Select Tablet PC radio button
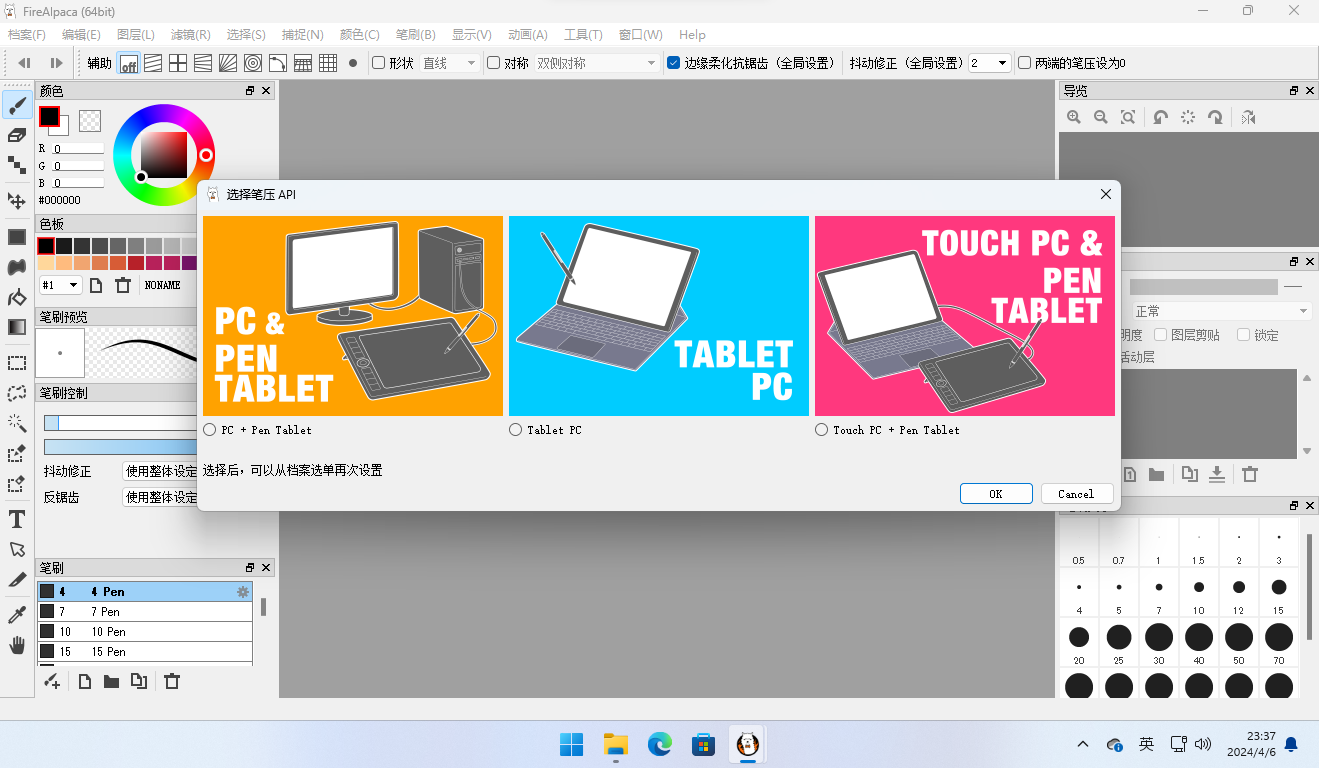Image resolution: width=1319 pixels, height=768 pixels. 515,430
